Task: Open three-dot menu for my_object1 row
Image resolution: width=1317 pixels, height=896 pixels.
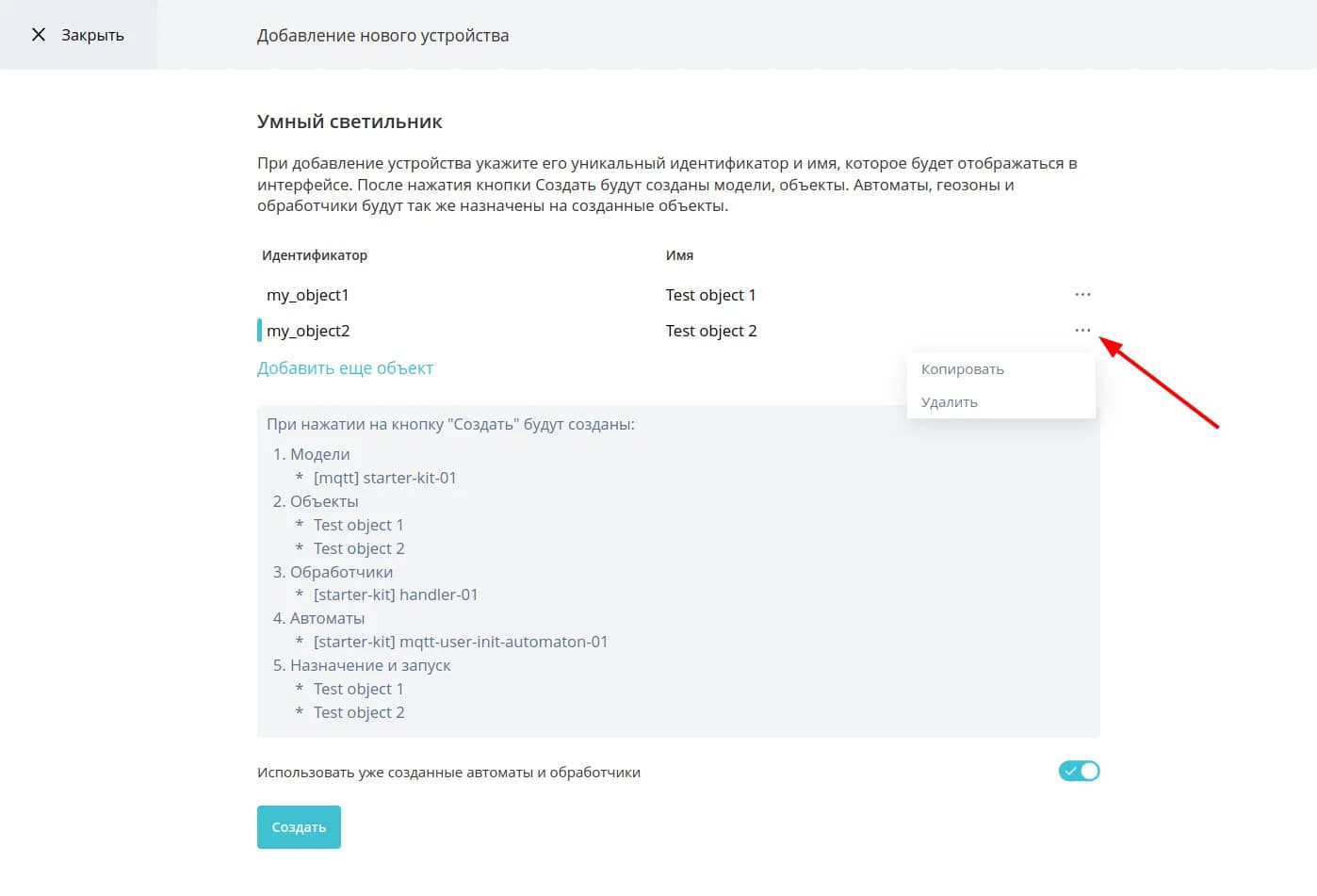Action: pyautogui.click(x=1082, y=295)
